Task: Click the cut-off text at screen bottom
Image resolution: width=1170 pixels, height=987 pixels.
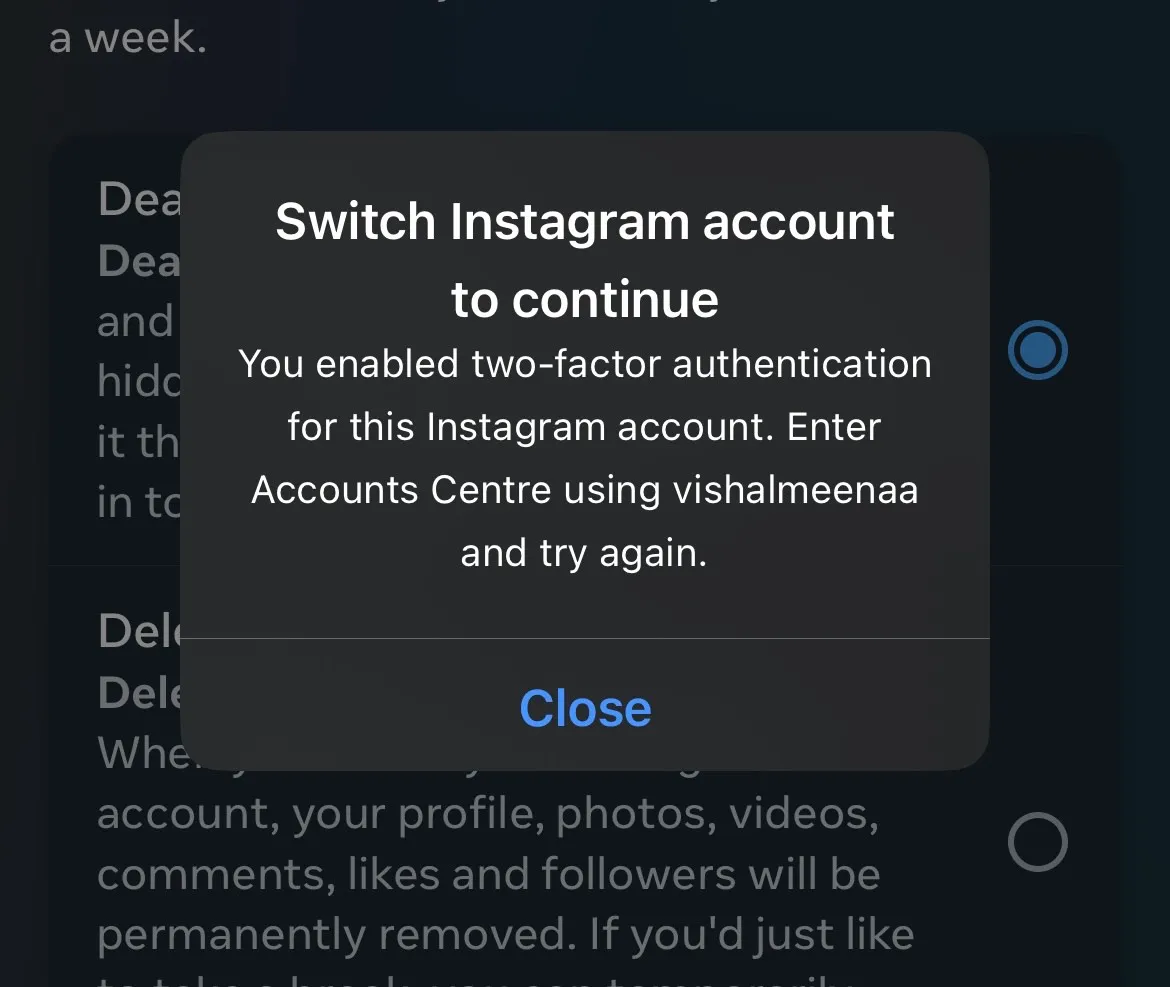Action: (x=478, y=980)
